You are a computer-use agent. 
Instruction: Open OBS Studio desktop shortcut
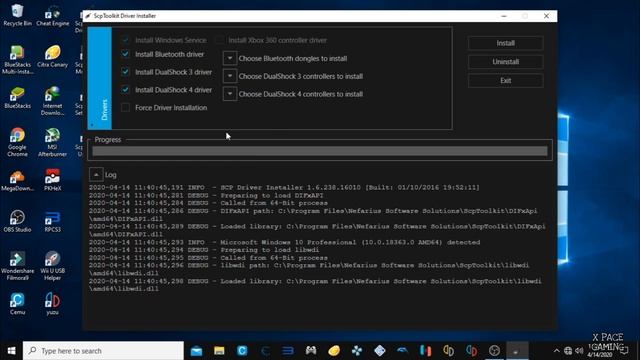point(17,221)
